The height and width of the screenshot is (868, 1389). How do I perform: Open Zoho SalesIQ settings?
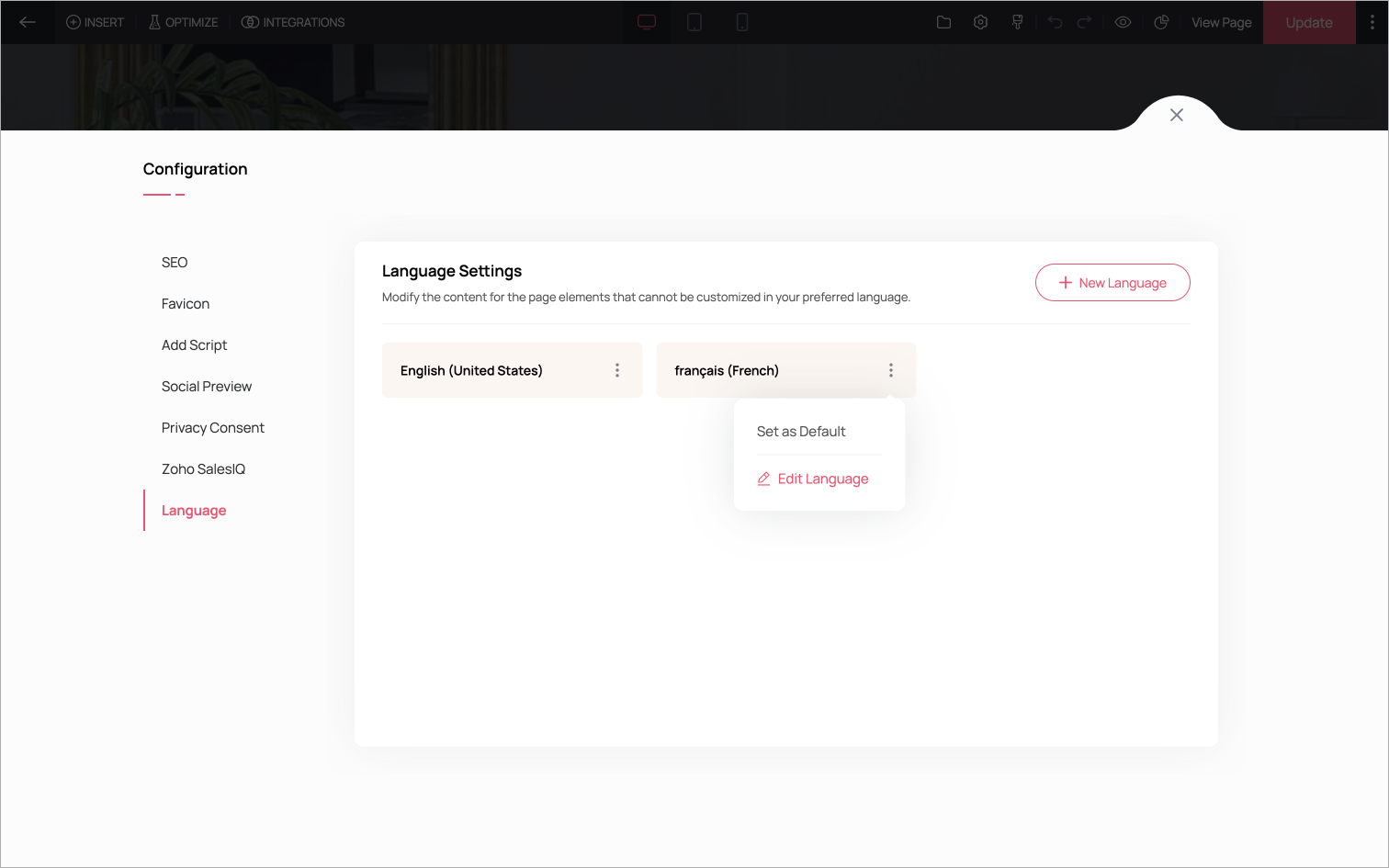(204, 469)
